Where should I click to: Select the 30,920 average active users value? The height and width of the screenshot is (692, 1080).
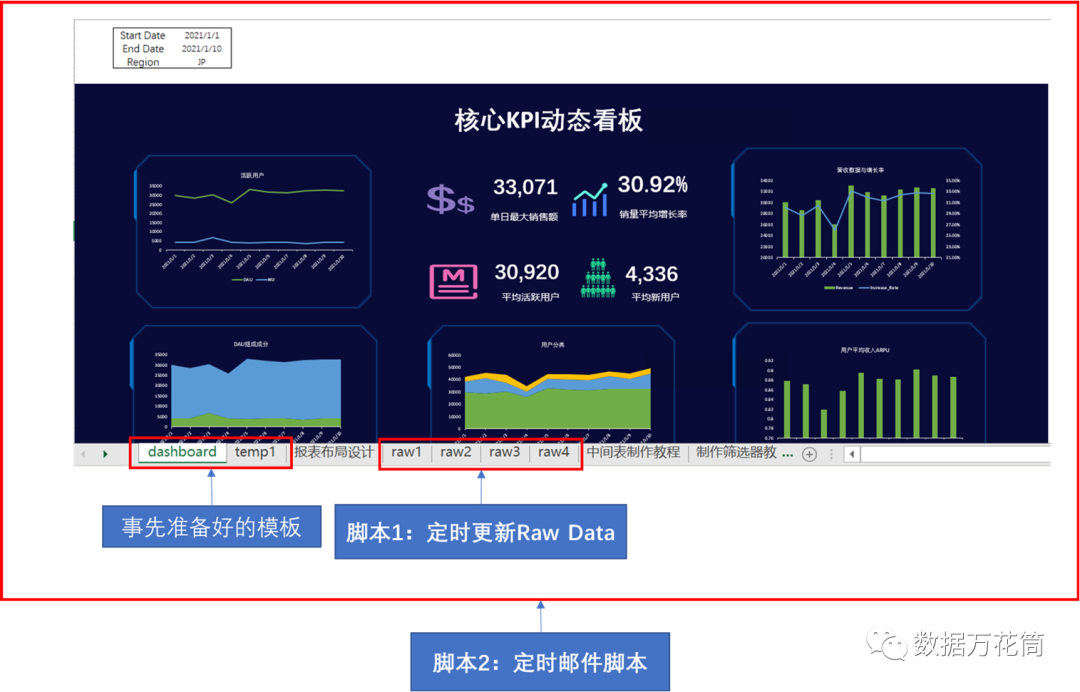click(x=526, y=273)
